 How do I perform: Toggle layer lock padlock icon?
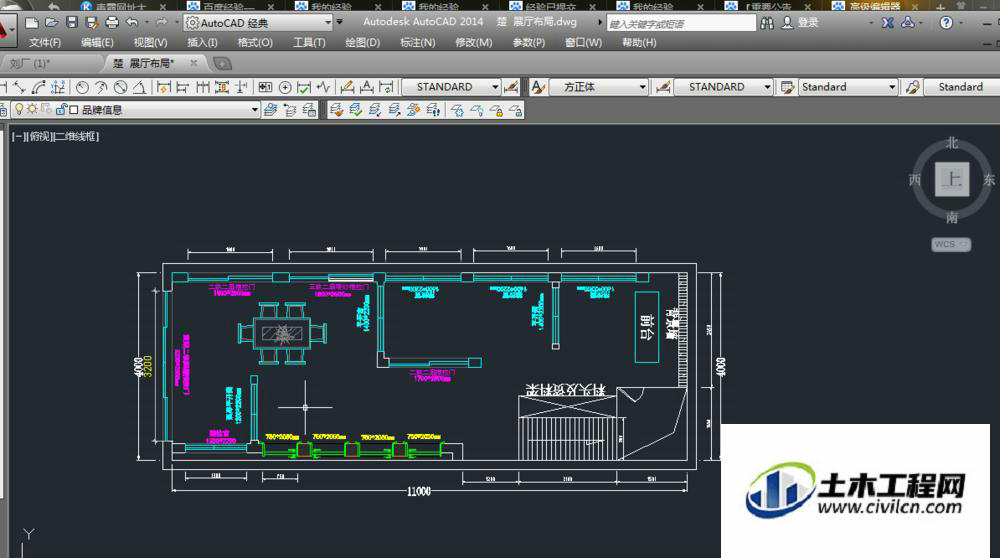pos(61,109)
